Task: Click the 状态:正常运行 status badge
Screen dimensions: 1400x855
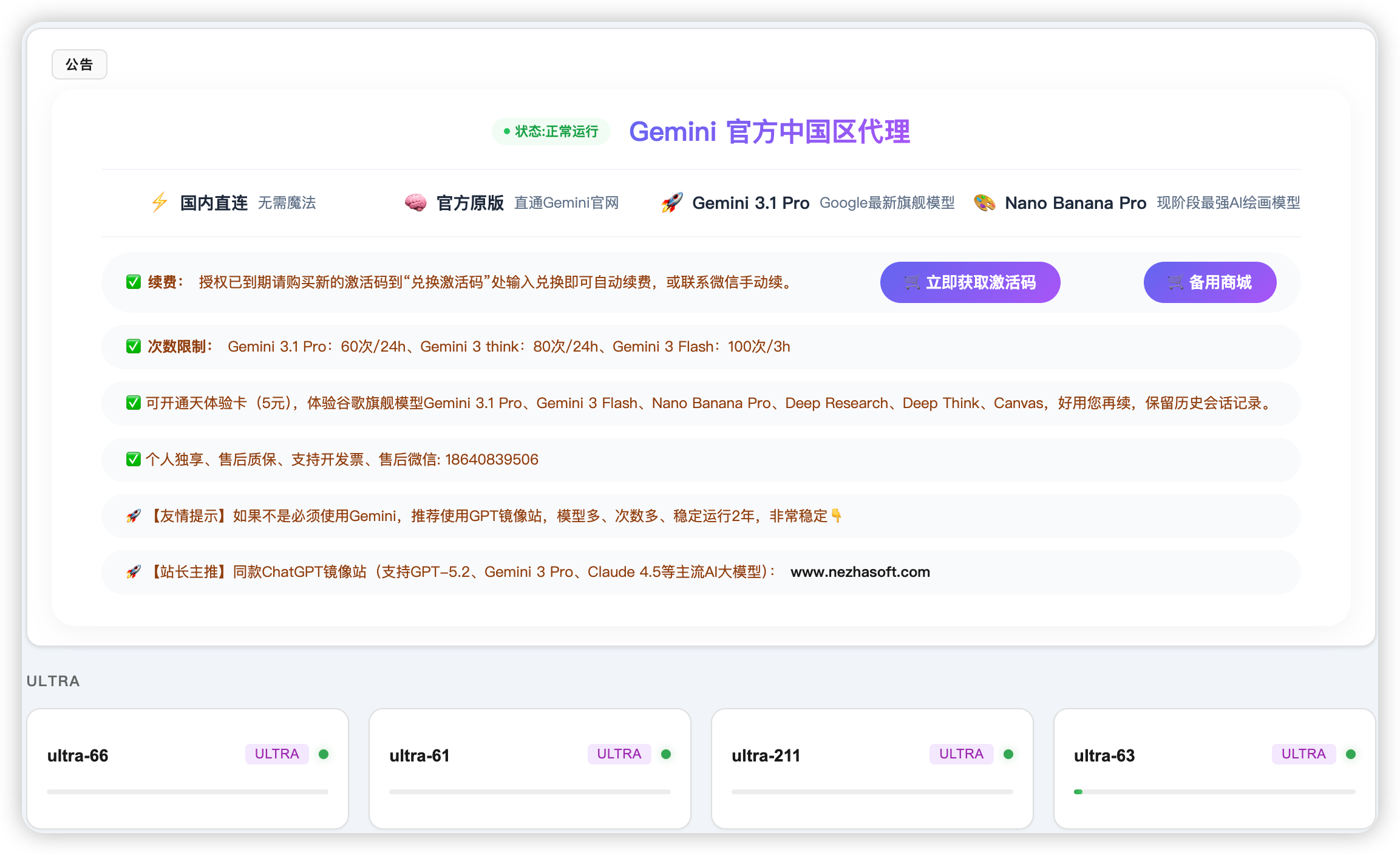Action: (x=551, y=131)
